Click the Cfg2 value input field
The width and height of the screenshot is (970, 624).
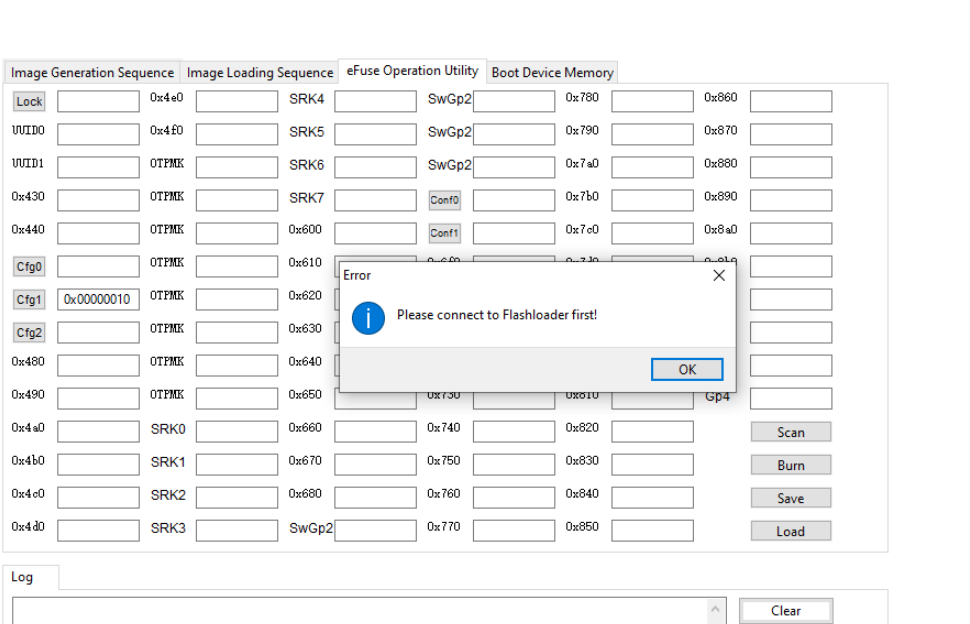click(98, 333)
